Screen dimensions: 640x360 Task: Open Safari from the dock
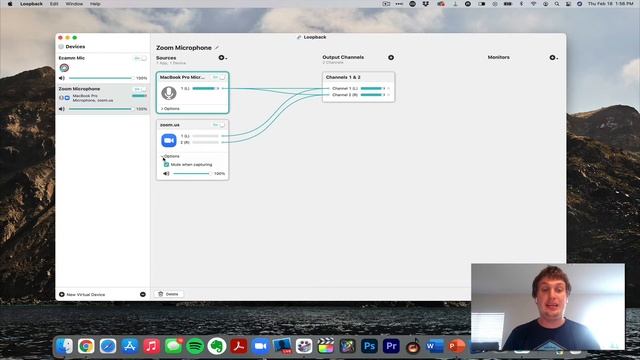point(108,346)
